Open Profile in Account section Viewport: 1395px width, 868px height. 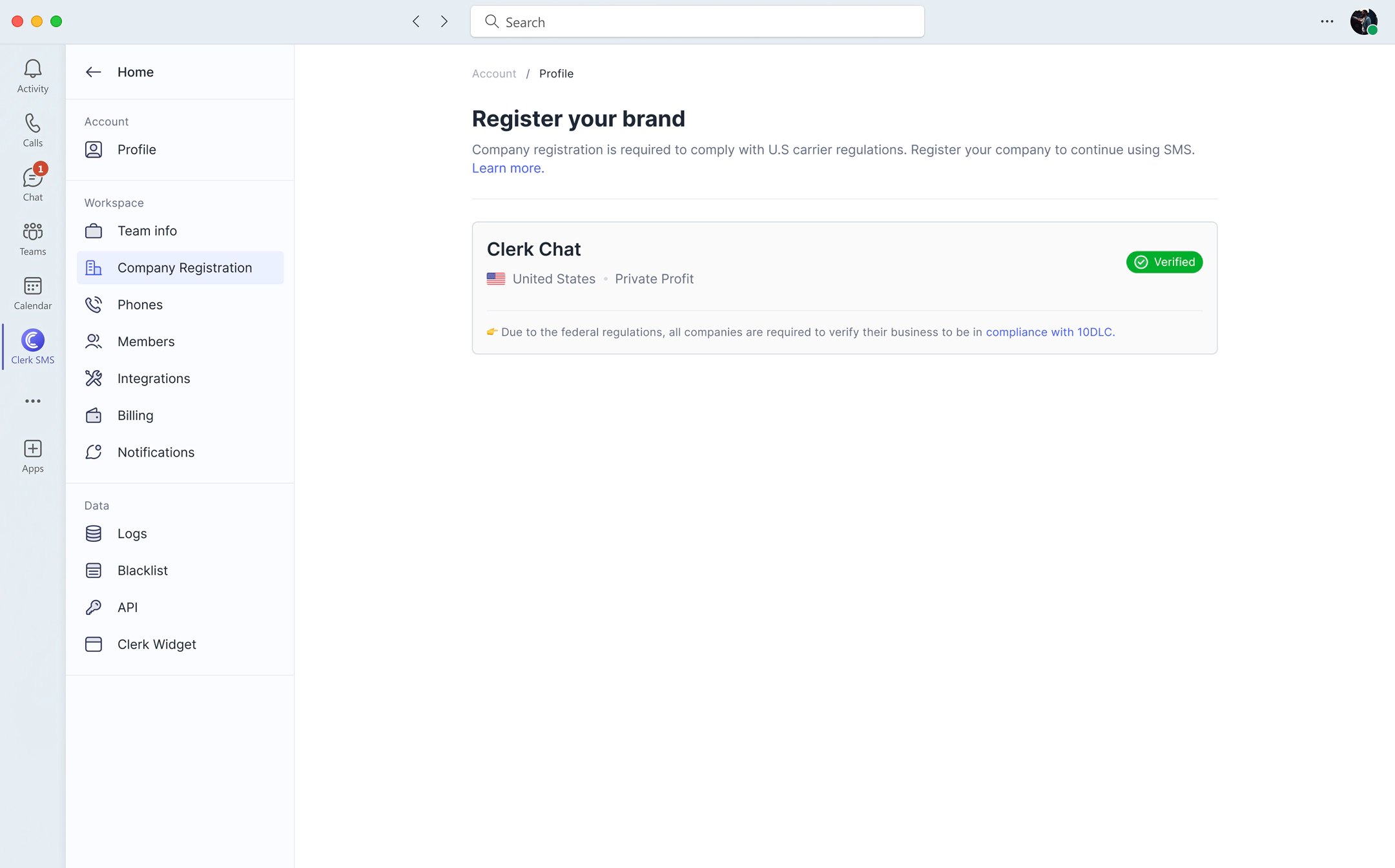click(180, 149)
